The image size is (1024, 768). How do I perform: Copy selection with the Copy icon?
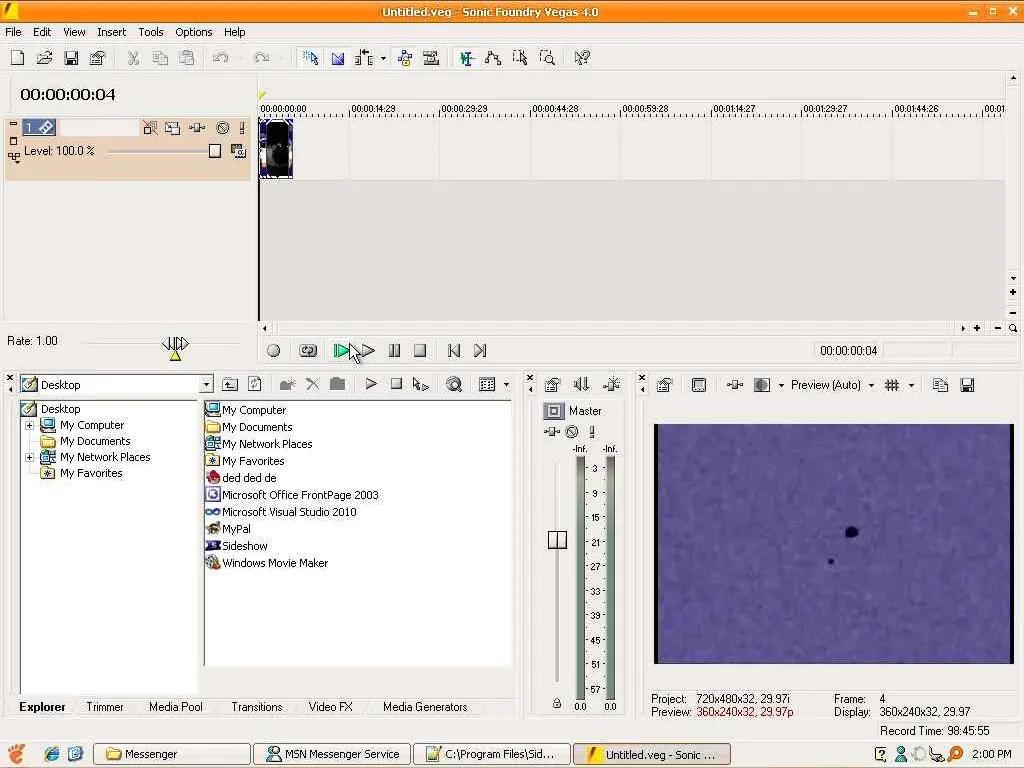[x=160, y=58]
